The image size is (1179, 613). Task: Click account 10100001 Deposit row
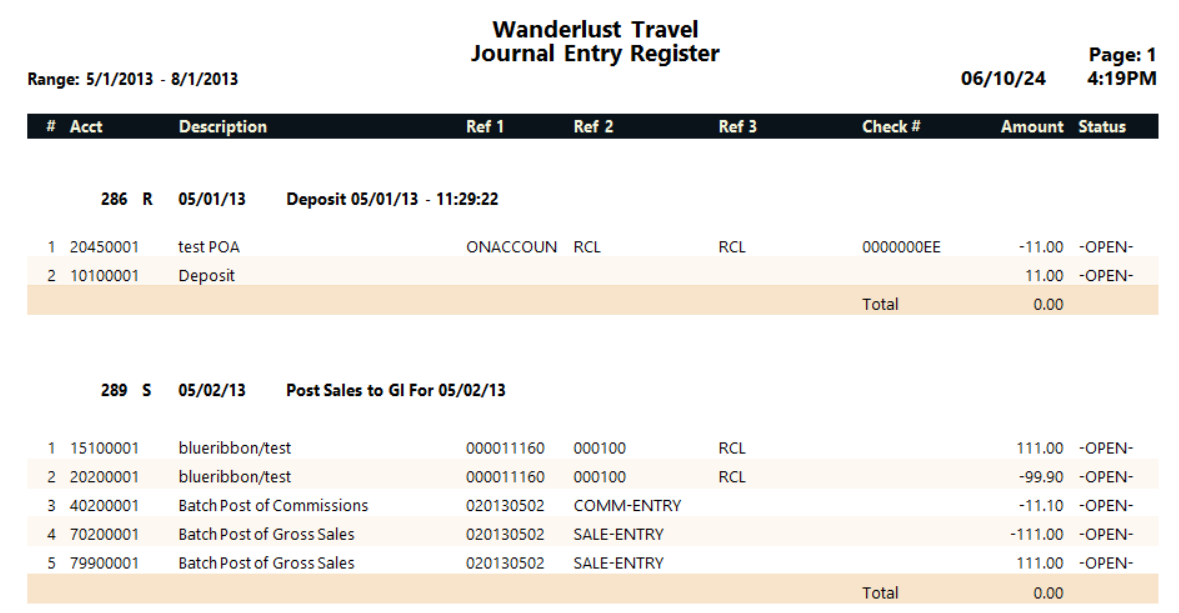(x=593, y=275)
